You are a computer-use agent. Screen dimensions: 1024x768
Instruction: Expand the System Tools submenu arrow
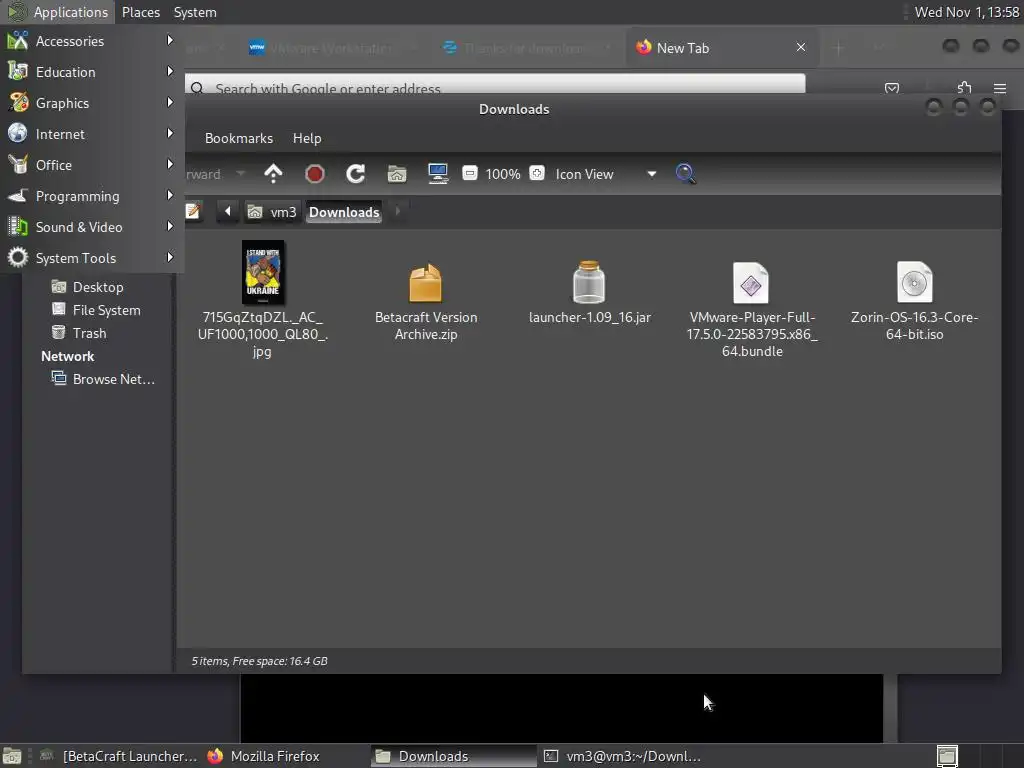pyautogui.click(x=170, y=257)
